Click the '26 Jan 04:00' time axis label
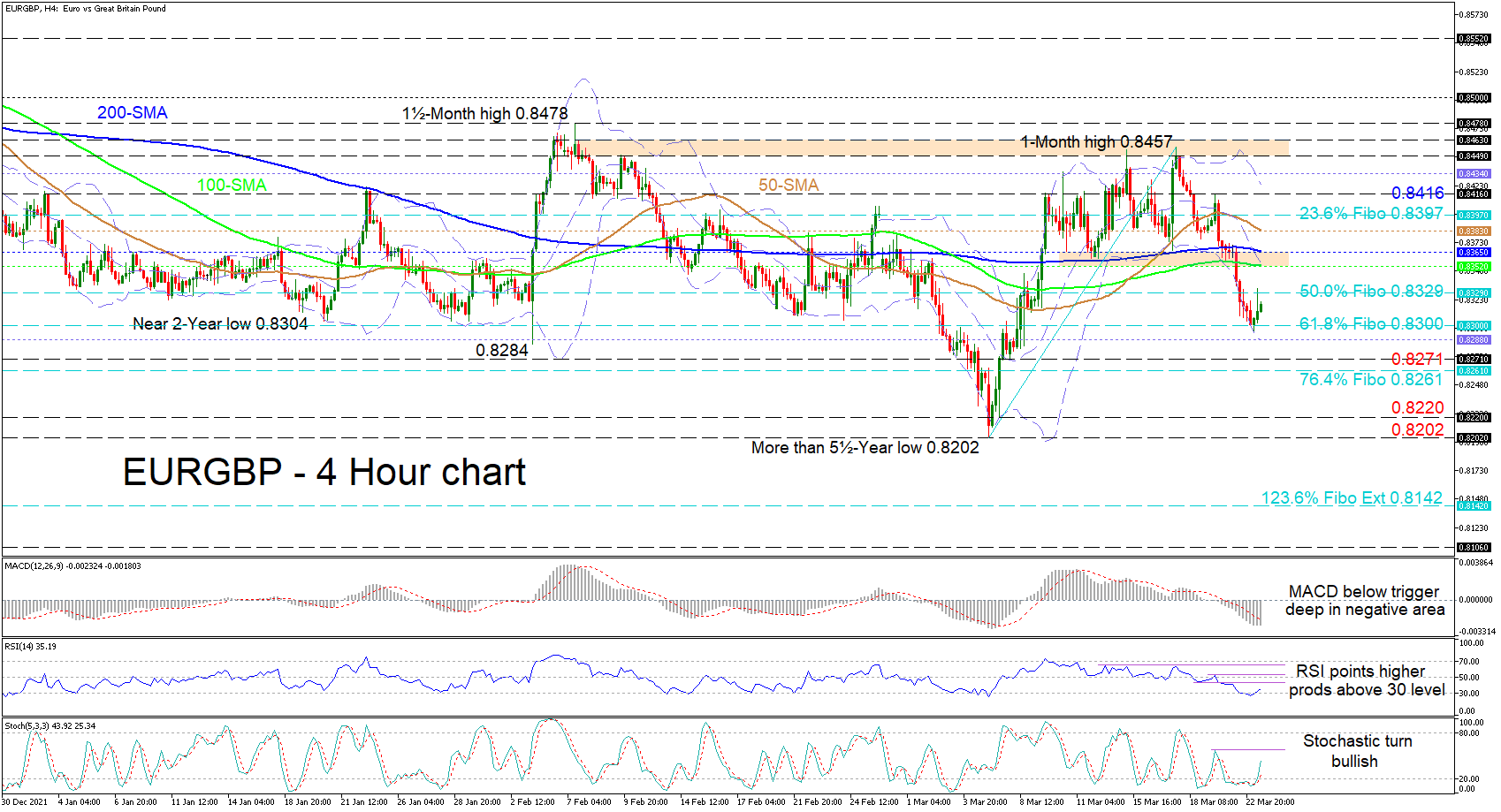1501x812 pixels. 421,802
